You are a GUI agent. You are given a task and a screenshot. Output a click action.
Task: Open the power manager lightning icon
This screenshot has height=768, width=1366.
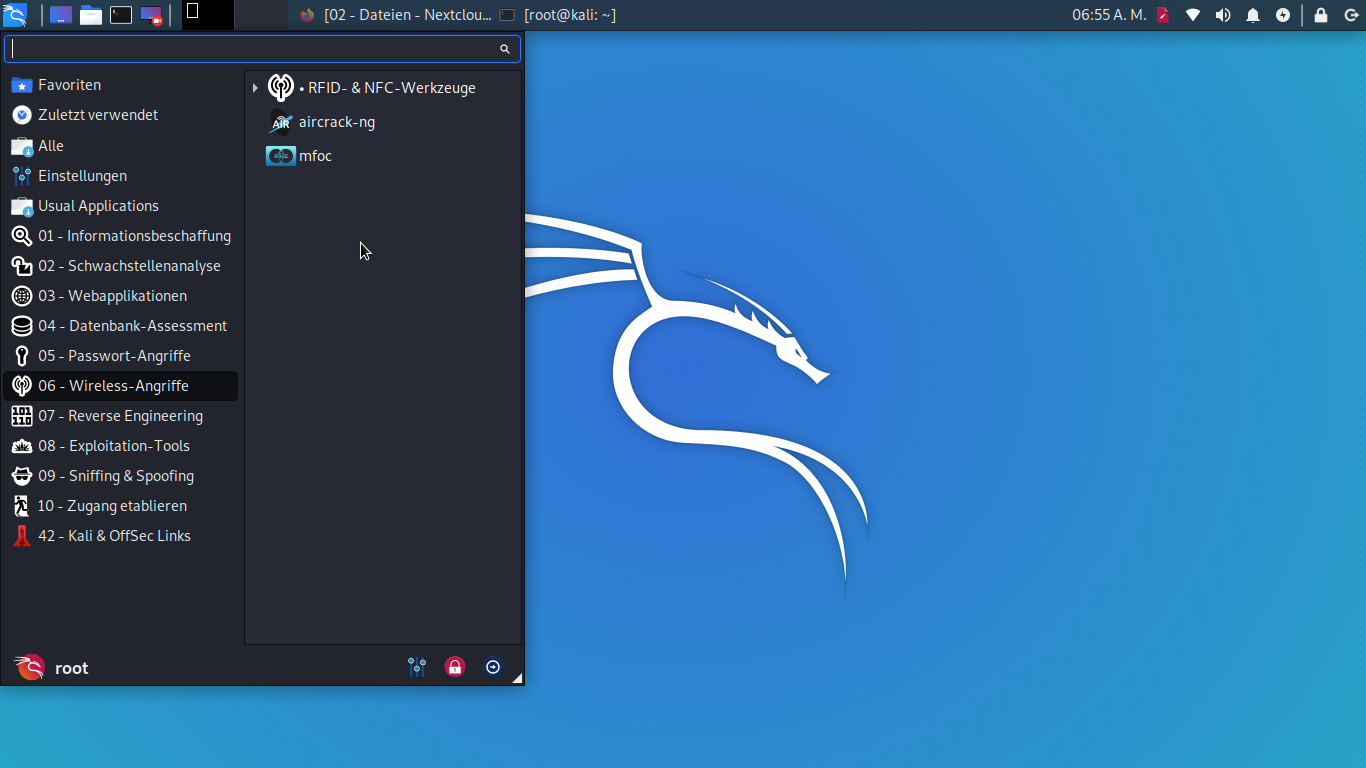[x=1283, y=15]
